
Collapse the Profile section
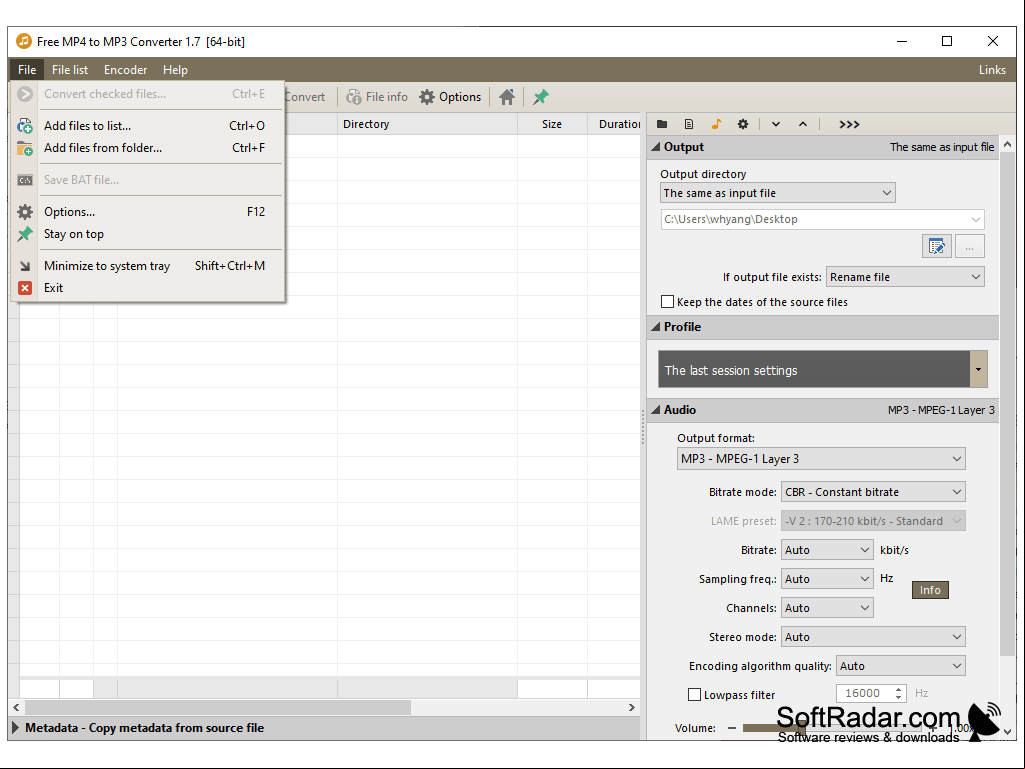(x=656, y=327)
